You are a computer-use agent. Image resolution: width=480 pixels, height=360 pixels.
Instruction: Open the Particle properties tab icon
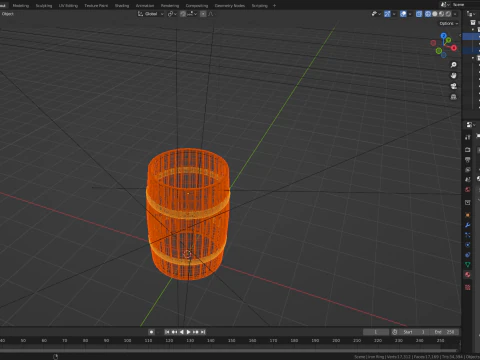pos(468,235)
